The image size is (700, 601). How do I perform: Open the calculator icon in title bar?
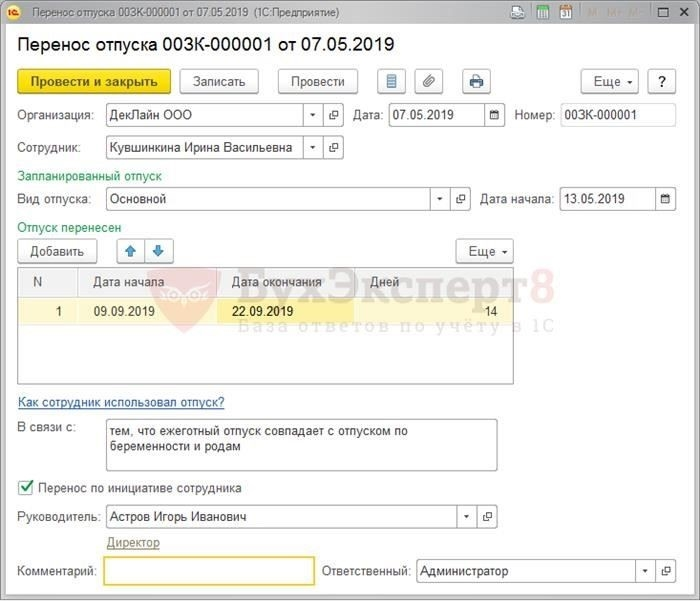coord(542,14)
